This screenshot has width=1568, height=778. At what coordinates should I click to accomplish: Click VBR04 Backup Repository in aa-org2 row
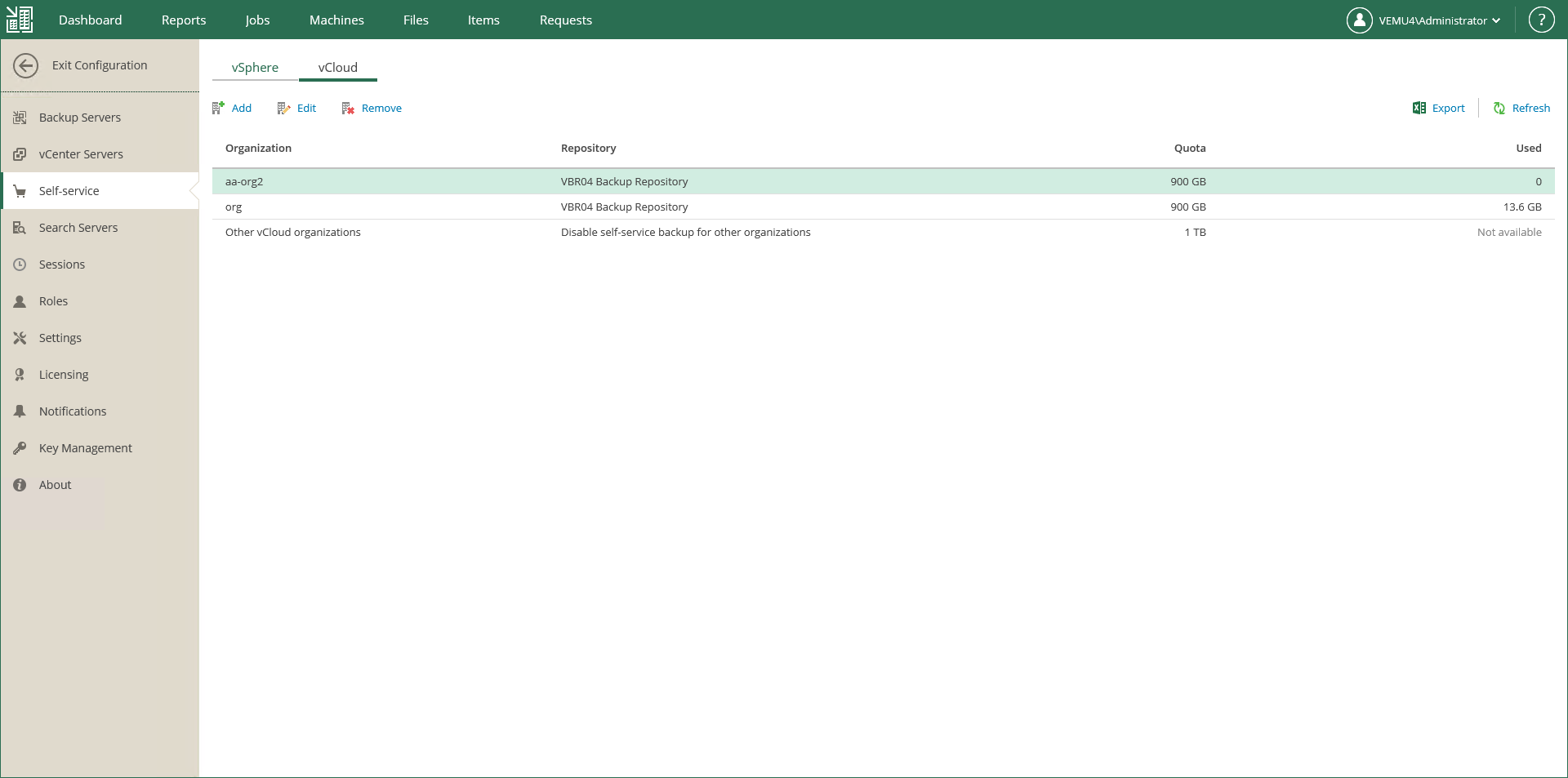coord(624,181)
